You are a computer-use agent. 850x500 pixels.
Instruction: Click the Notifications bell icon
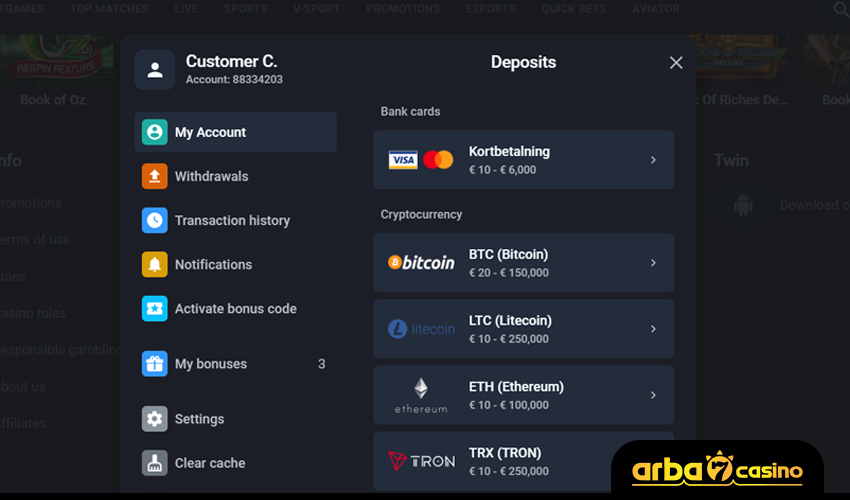coord(154,264)
